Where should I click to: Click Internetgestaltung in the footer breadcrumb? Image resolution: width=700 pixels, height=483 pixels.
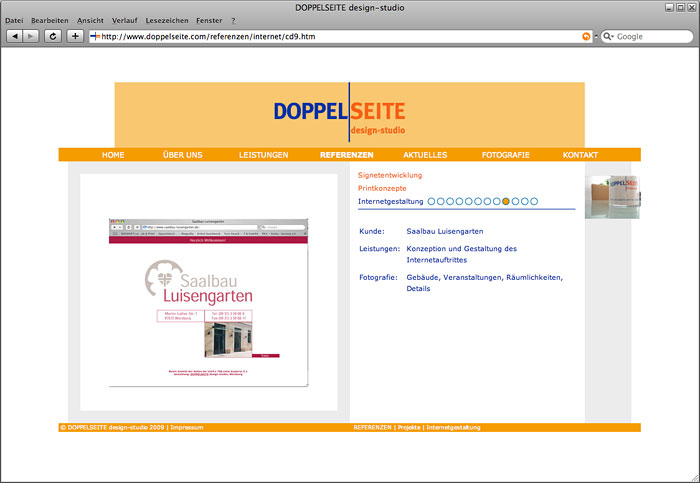pos(453,428)
